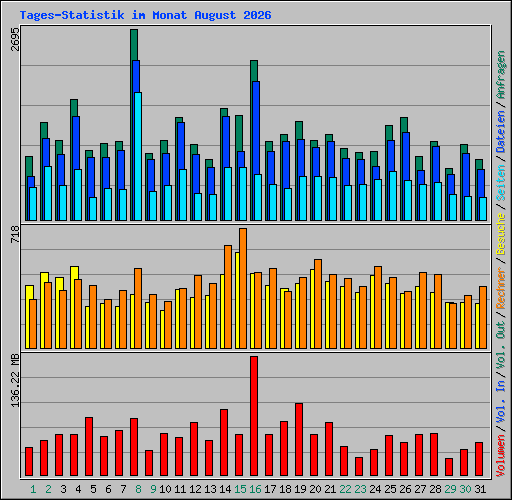Click the 'Vol. Out' legend label
Screen dimensions: 512x500
click(501, 344)
